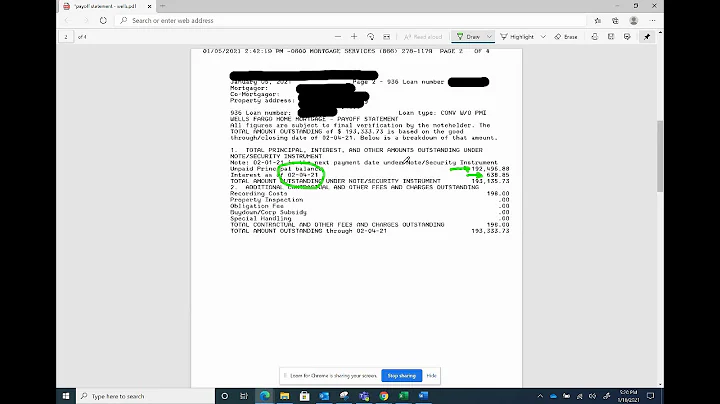Open Microsoft Teams from taskbar

click(x=364, y=396)
